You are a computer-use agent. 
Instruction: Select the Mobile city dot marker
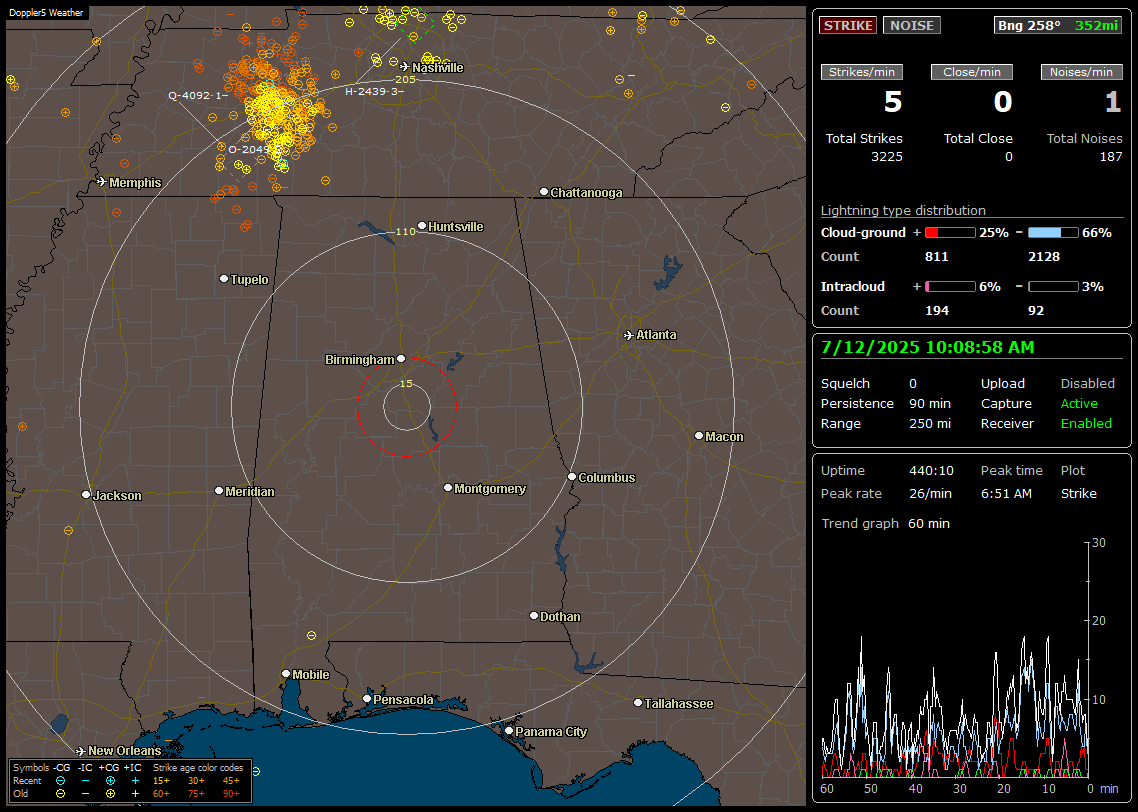286,673
